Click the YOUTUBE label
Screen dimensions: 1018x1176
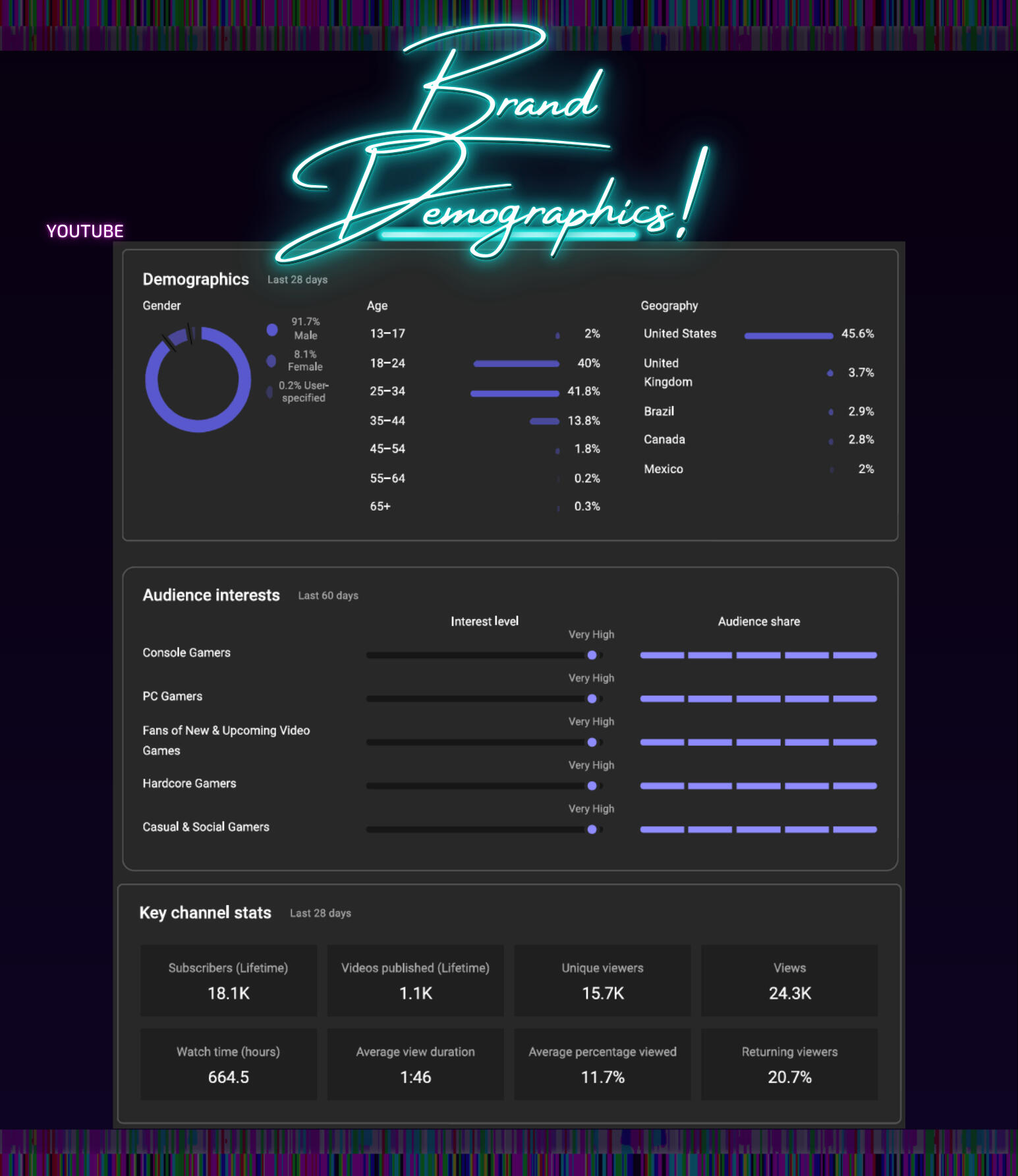tap(85, 231)
